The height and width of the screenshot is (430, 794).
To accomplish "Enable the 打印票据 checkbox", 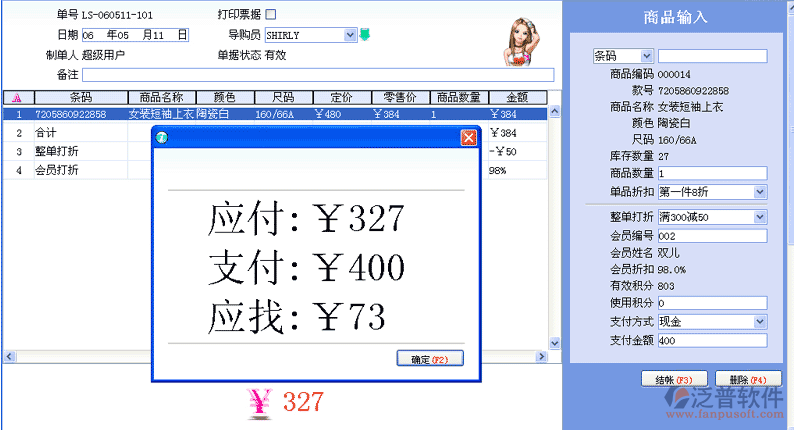I will (x=271, y=15).
